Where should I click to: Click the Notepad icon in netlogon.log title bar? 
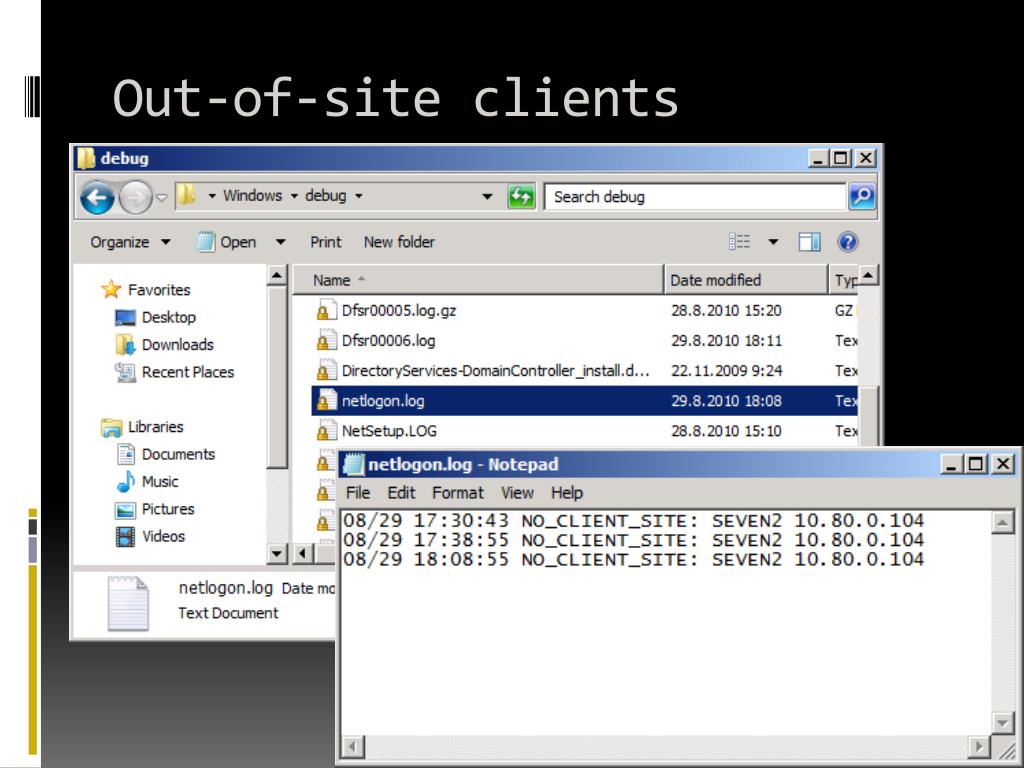[353, 464]
